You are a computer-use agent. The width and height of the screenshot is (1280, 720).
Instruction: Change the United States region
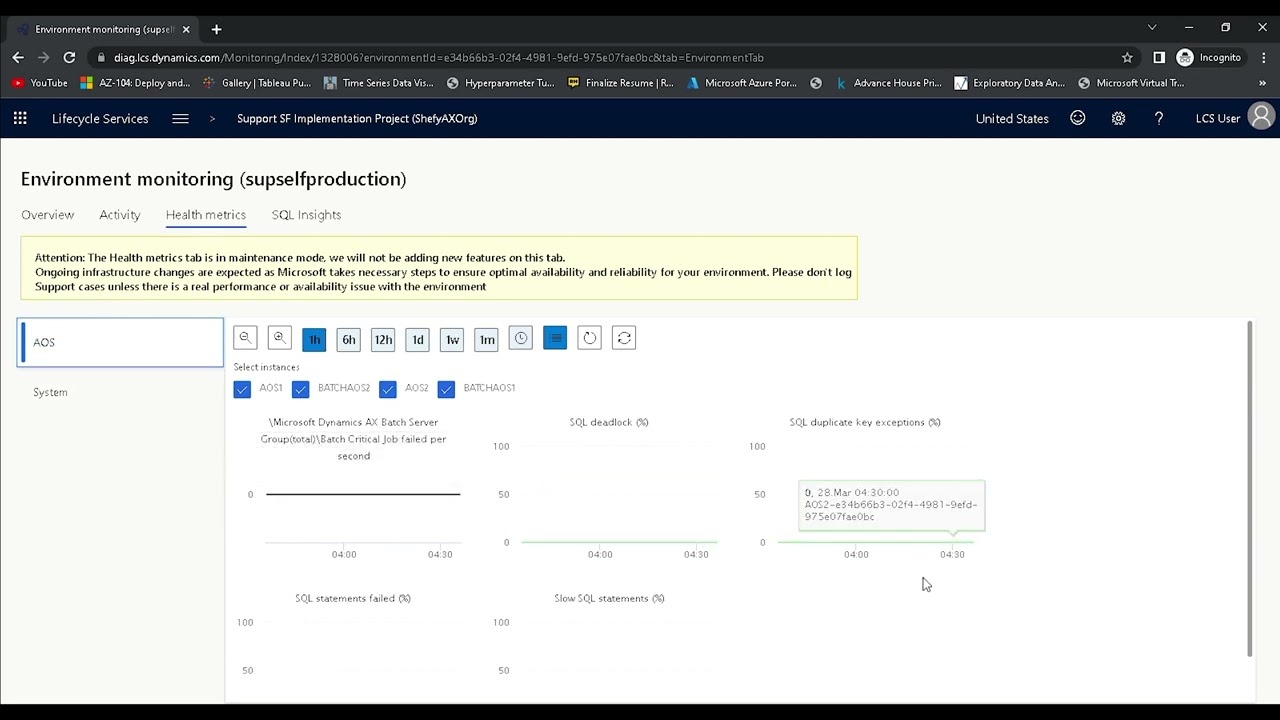1012,118
